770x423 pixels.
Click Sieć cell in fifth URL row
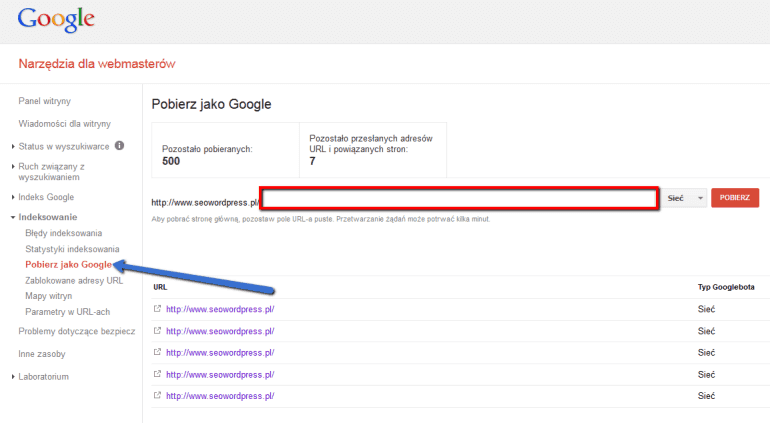pyautogui.click(x=706, y=396)
